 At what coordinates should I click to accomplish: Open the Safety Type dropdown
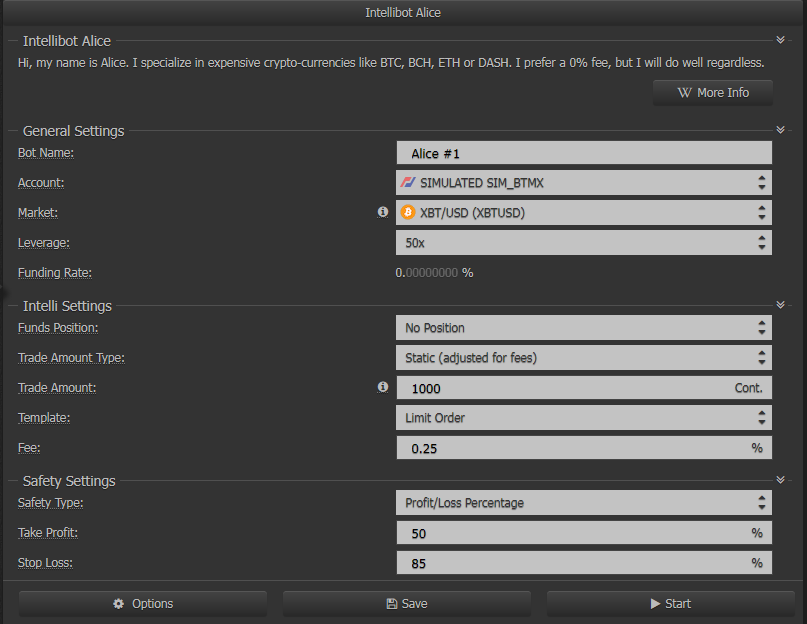[584, 503]
